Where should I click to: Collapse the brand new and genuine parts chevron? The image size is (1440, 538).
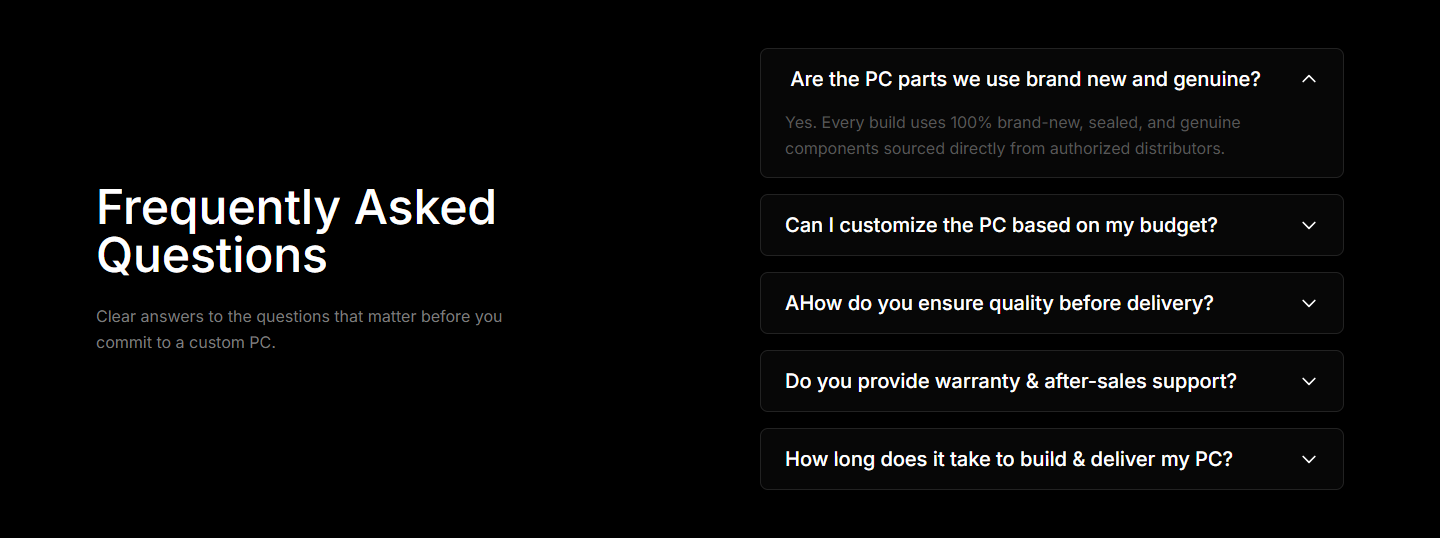pos(1309,79)
